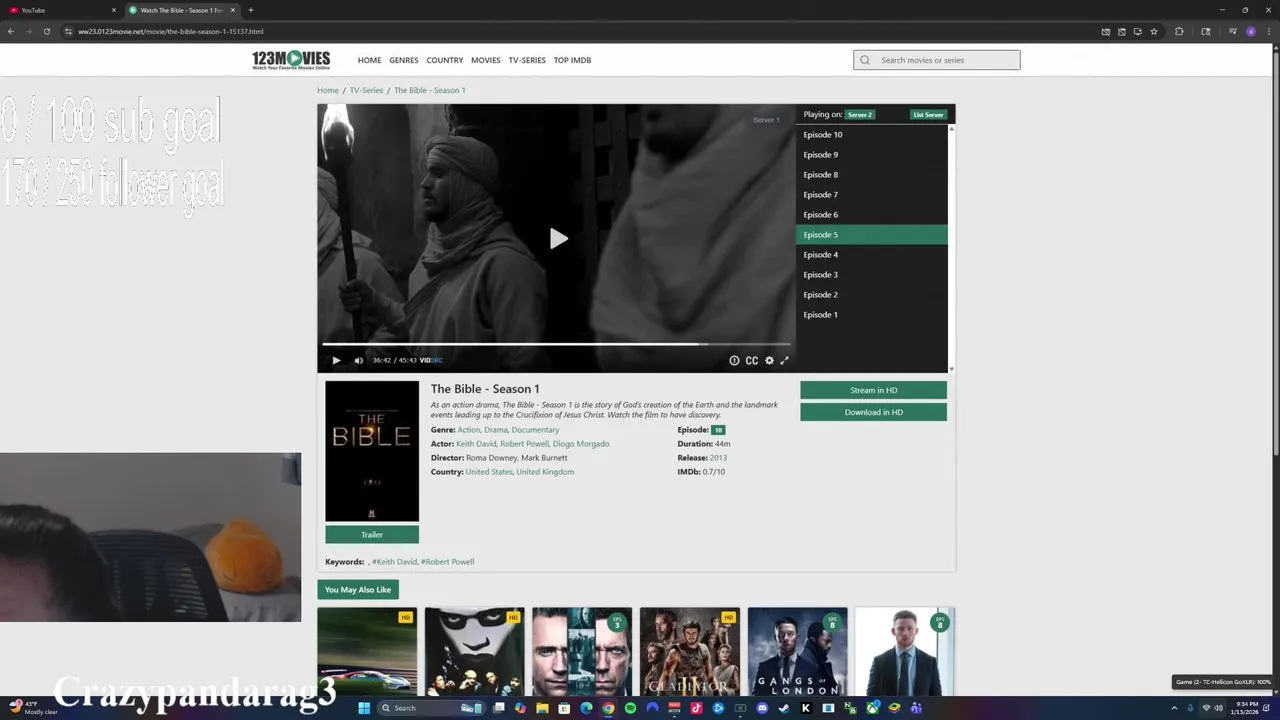Open Steam from the taskbar
1280x720 pixels.
784,708
